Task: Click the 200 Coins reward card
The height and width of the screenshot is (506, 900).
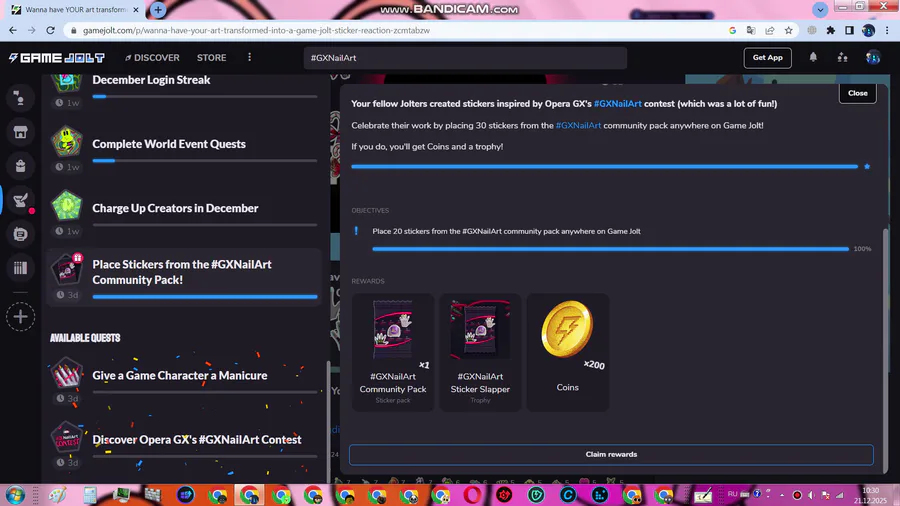Action: click(568, 352)
